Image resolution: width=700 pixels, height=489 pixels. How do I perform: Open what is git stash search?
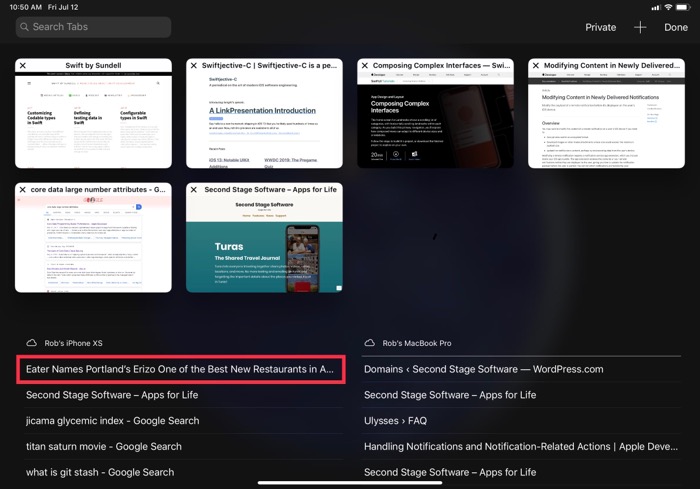[100, 472]
